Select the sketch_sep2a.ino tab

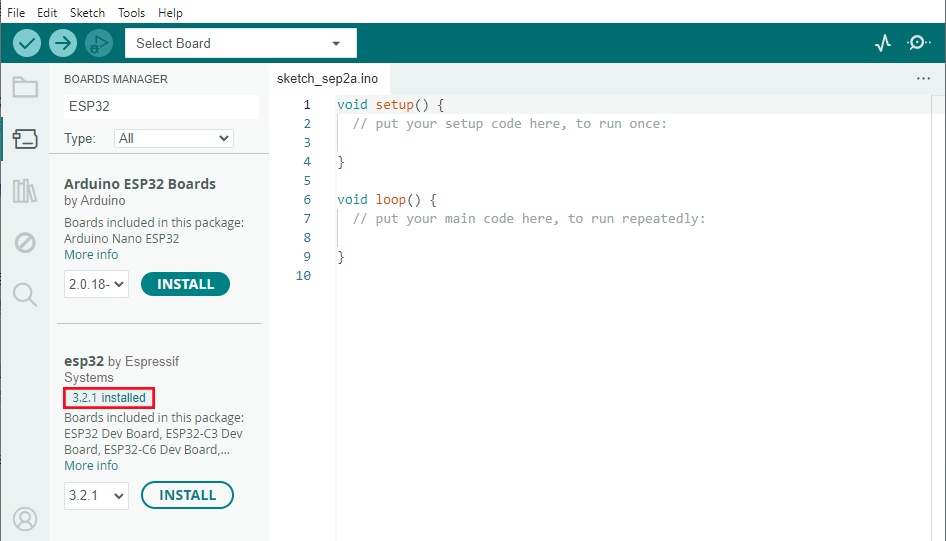click(x=328, y=78)
